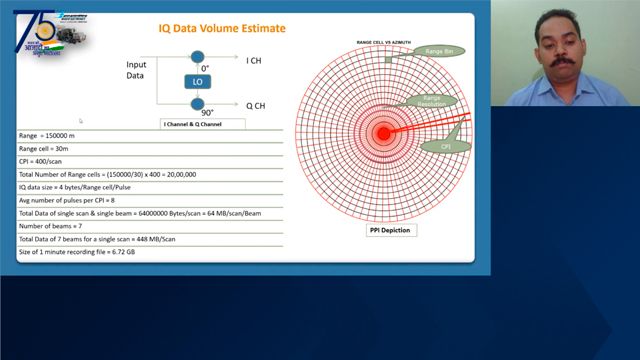Click the I Channel & Q Channel caption
The width and height of the screenshot is (640, 360).
(203, 124)
